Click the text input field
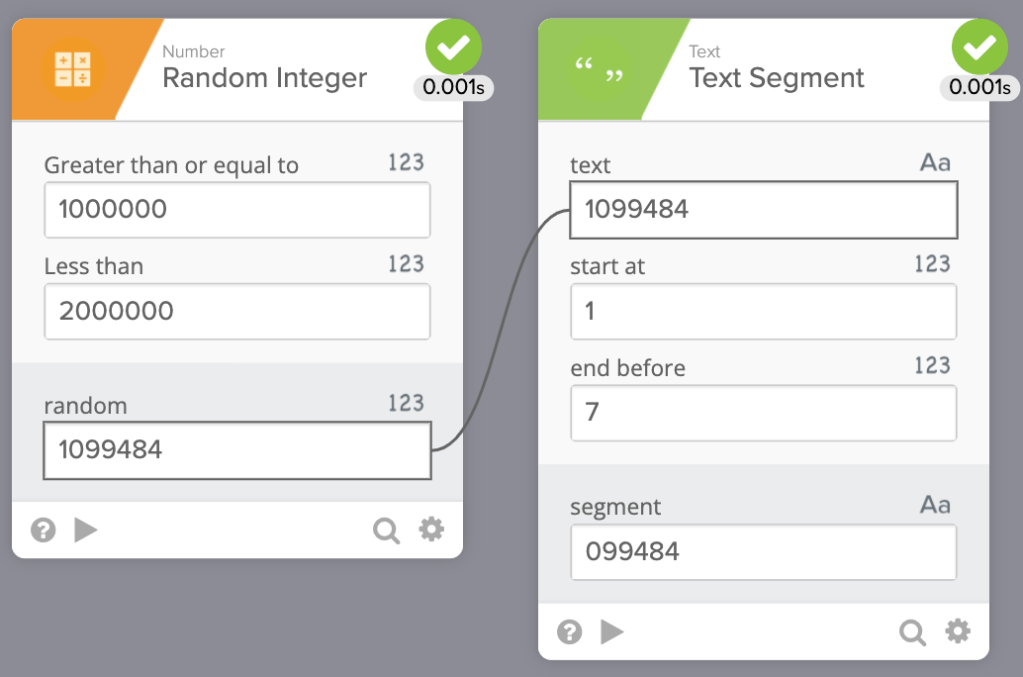Viewport: 1023px width, 677px height. click(x=763, y=210)
